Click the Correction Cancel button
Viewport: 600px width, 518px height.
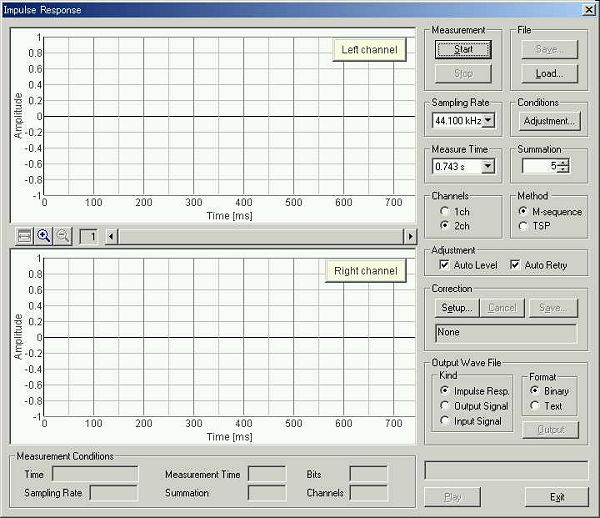point(502,308)
